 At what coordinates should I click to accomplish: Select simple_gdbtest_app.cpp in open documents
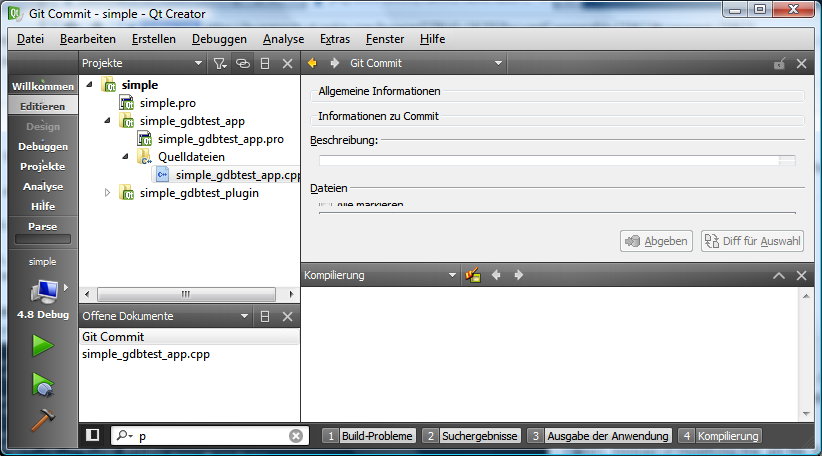click(189, 354)
